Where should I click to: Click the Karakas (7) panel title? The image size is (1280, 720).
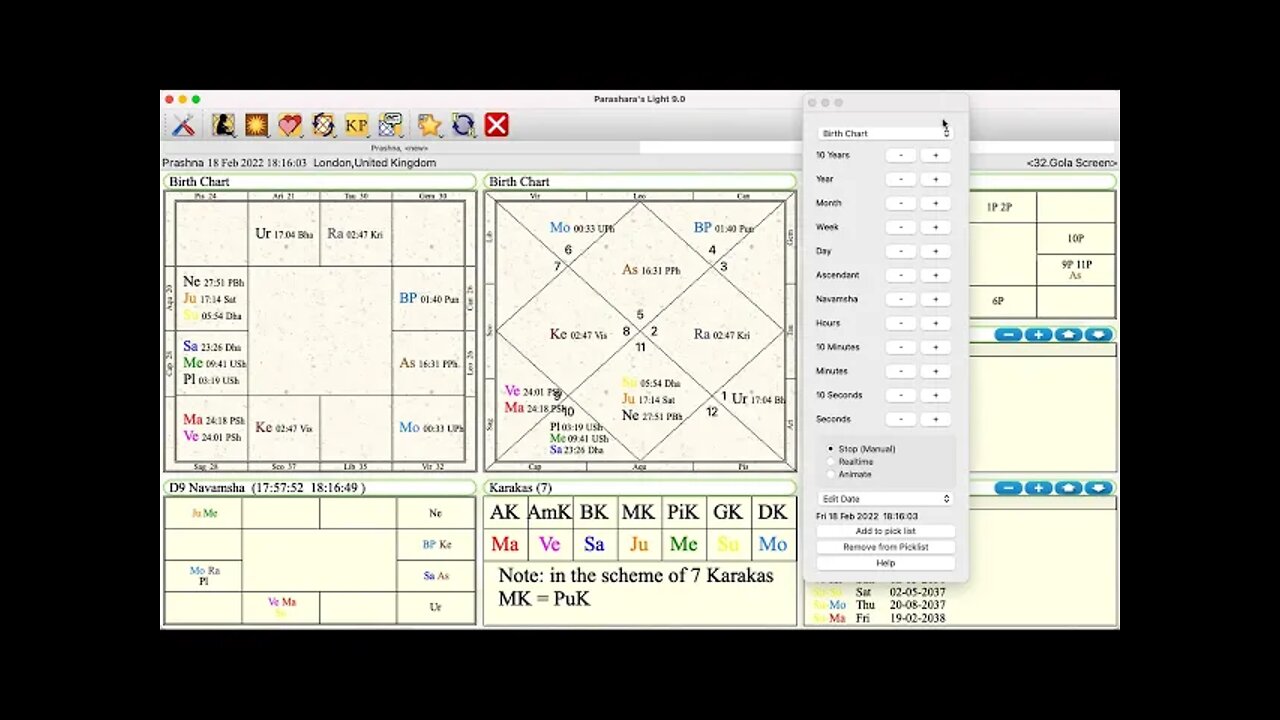click(640, 488)
